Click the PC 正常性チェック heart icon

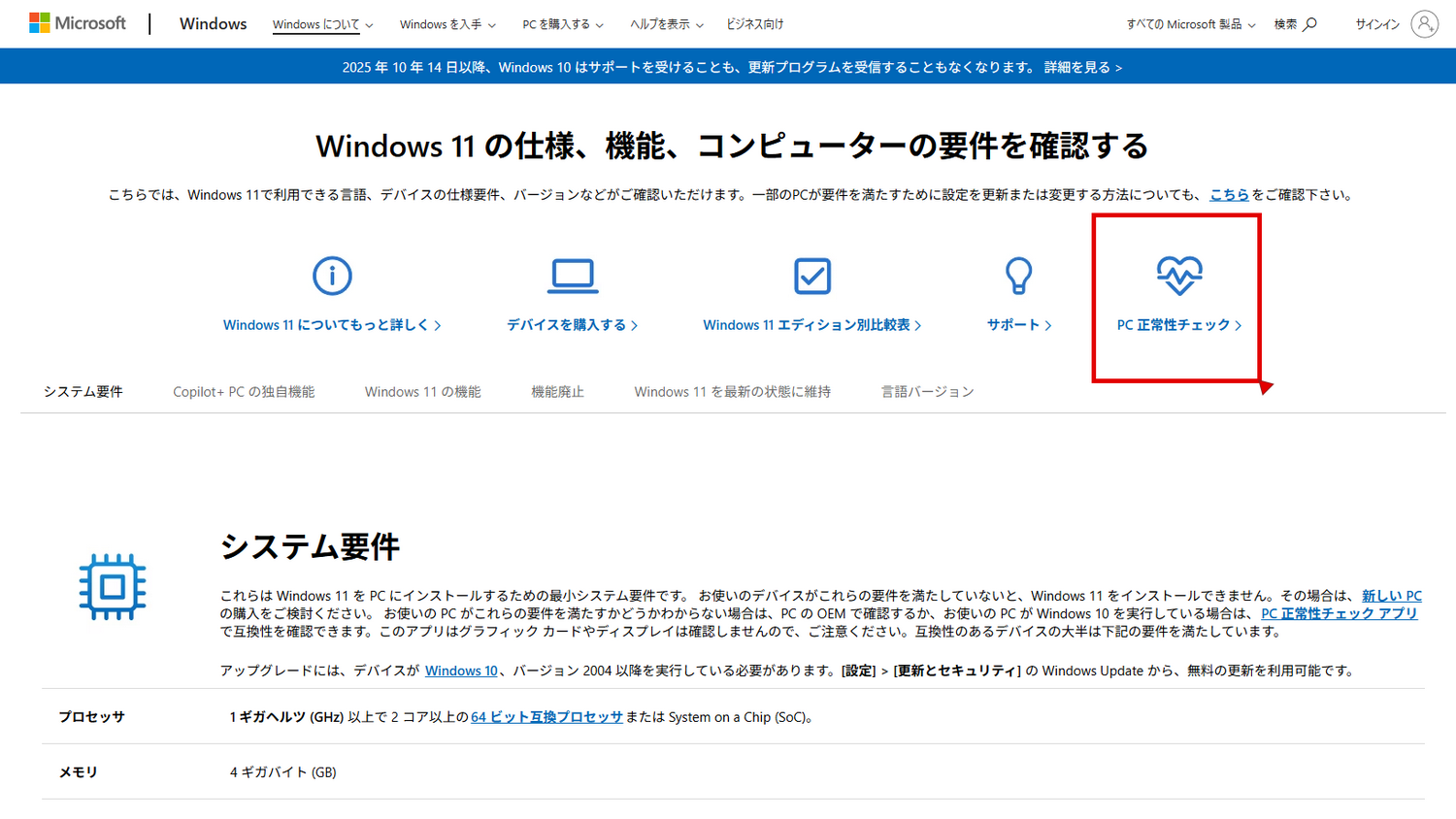[1176, 276]
